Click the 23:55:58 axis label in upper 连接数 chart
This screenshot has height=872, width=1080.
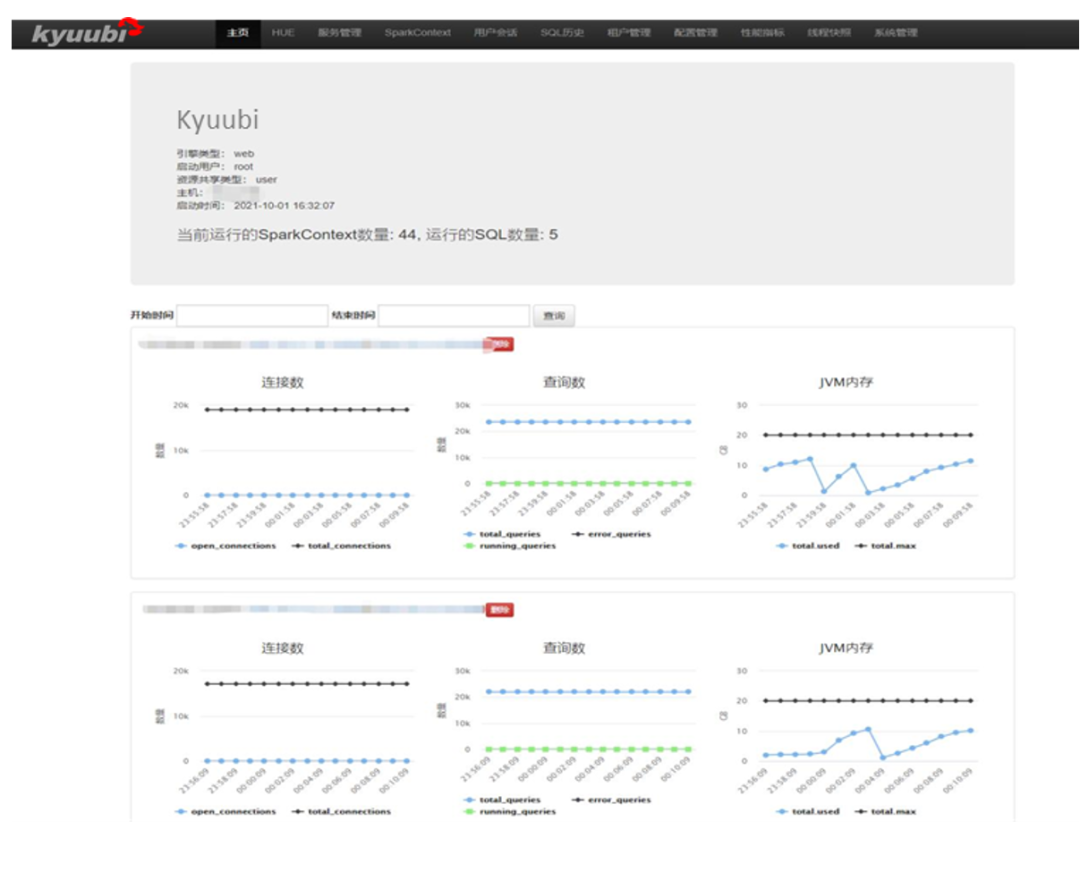click(194, 515)
